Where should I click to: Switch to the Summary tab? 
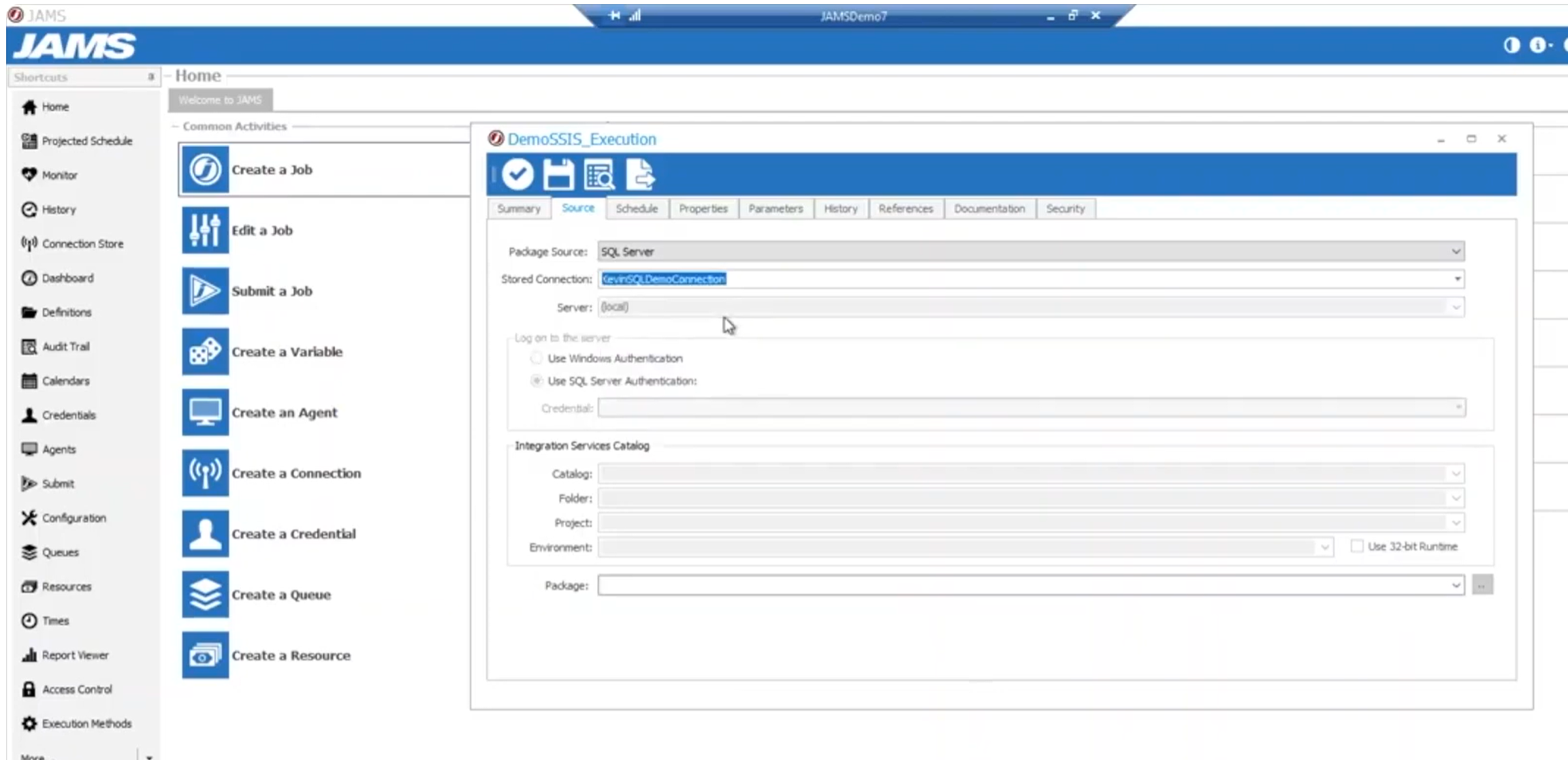519,208
